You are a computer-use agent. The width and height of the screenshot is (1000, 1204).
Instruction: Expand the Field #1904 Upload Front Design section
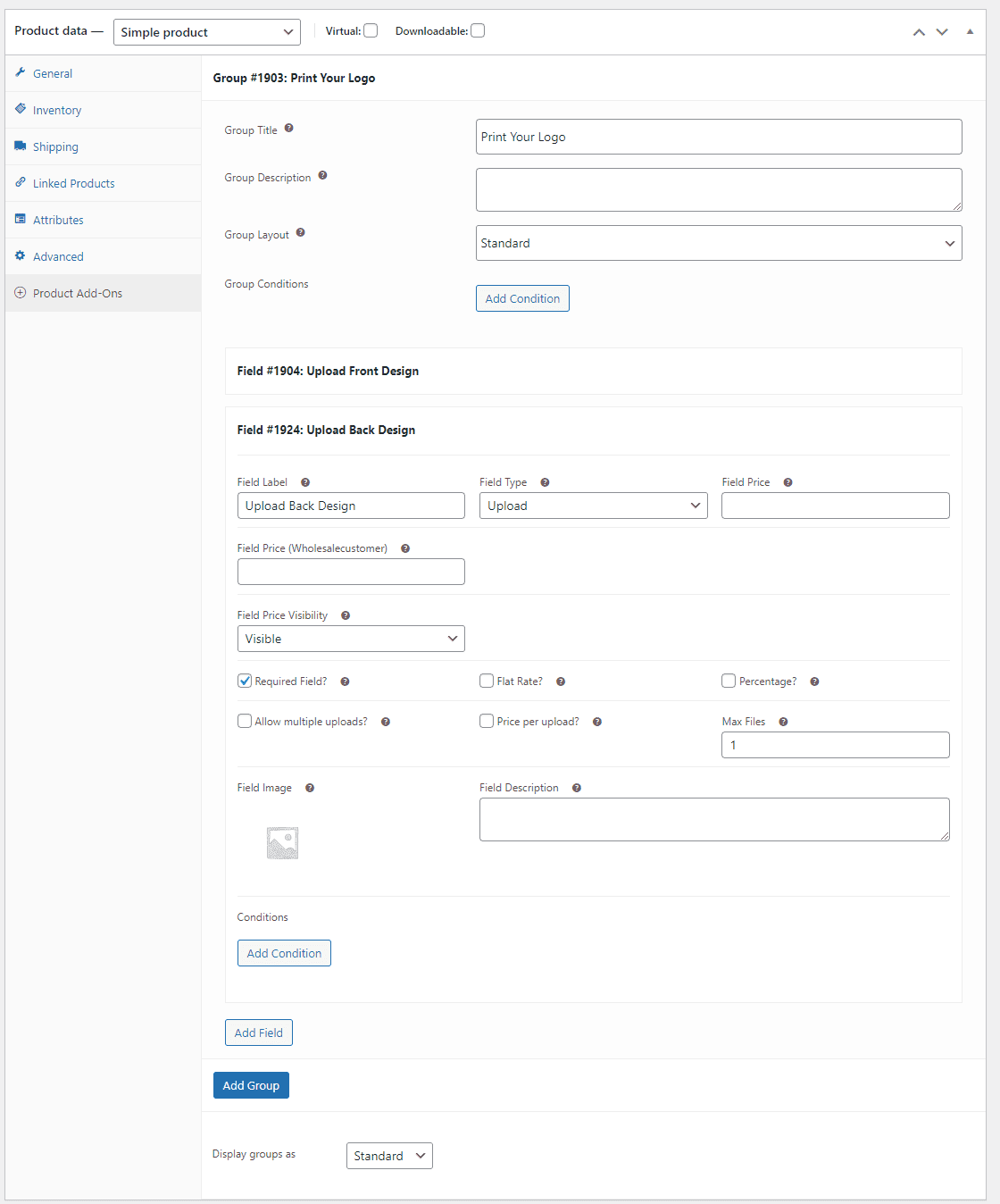coord(328,371)
